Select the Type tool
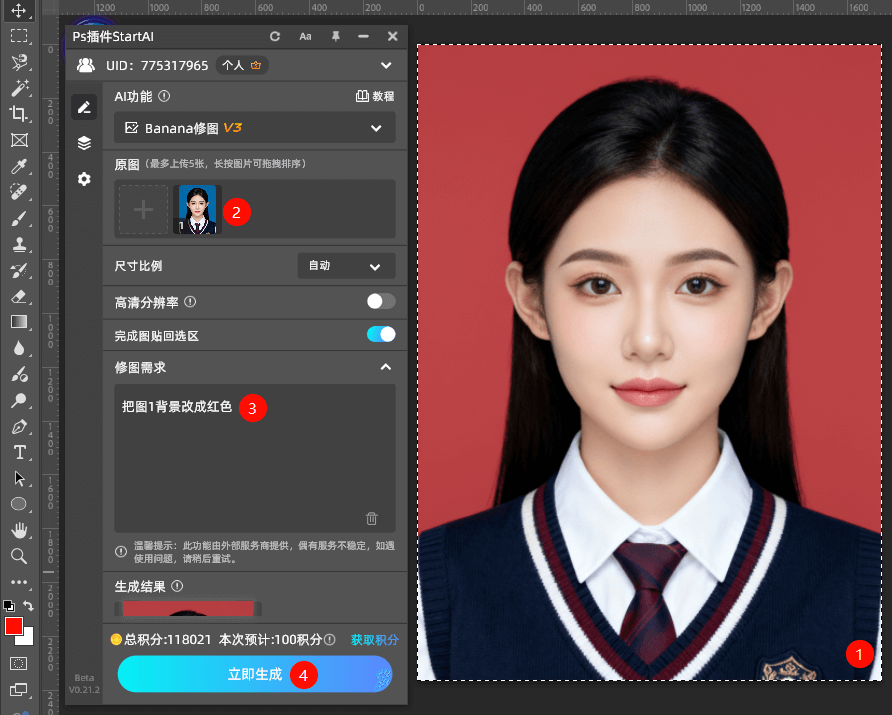This screenshot has height=715, width=892. point(20,451)
